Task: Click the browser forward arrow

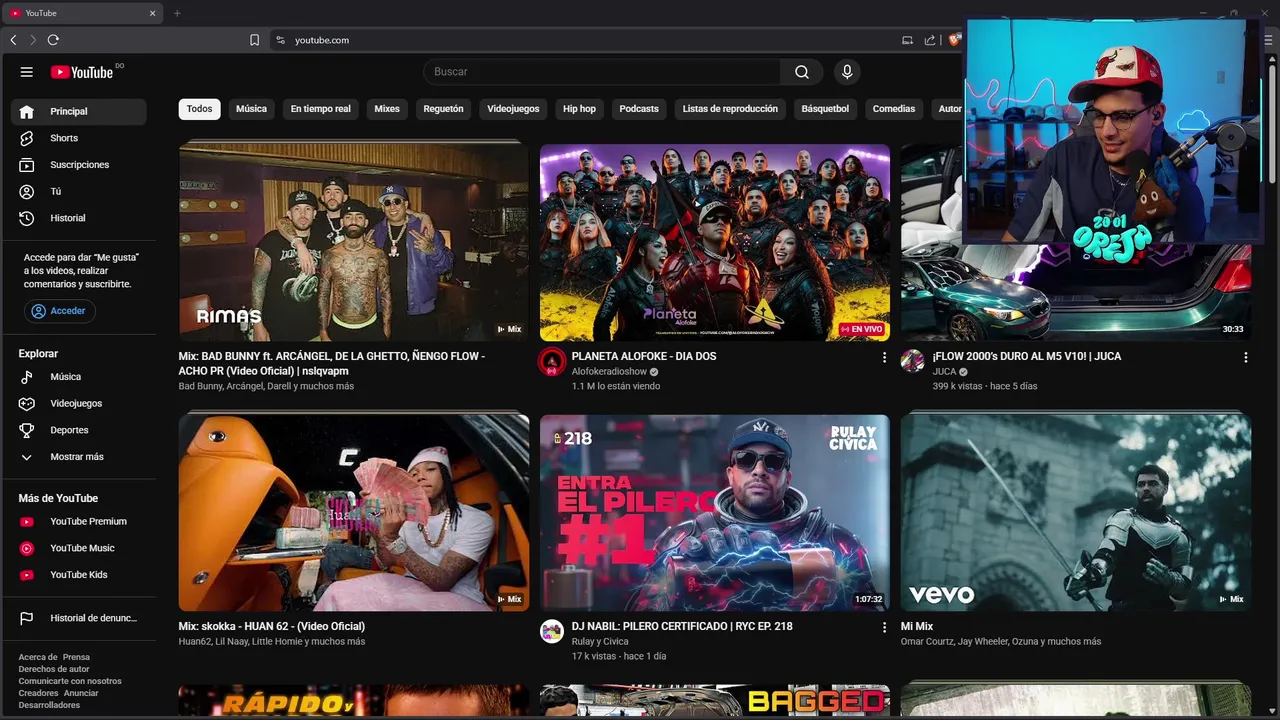Action: click(x=33, y=40)
